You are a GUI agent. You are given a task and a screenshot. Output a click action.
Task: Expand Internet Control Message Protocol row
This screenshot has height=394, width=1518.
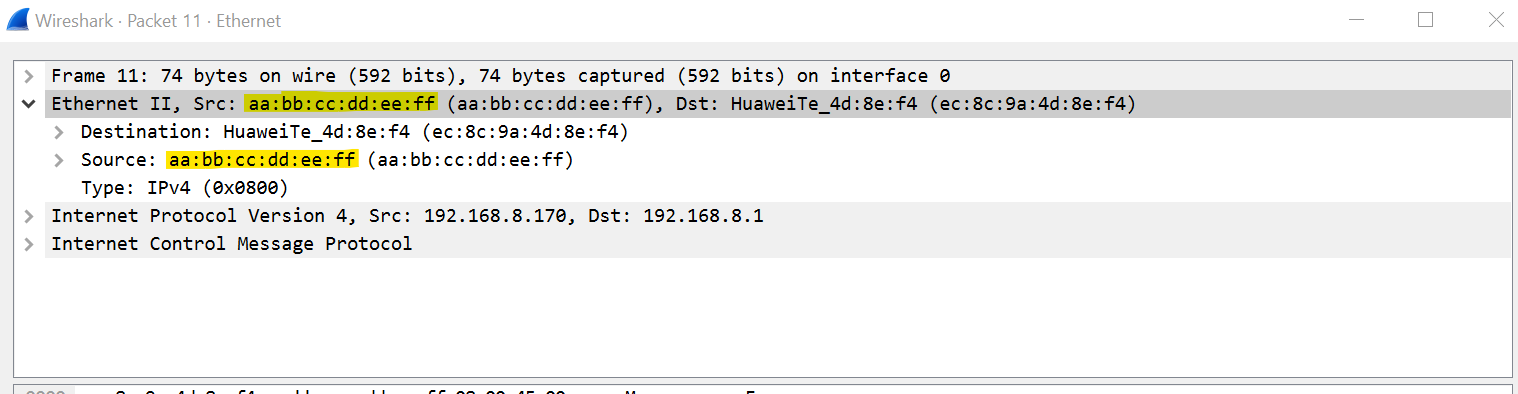point(30,244)
